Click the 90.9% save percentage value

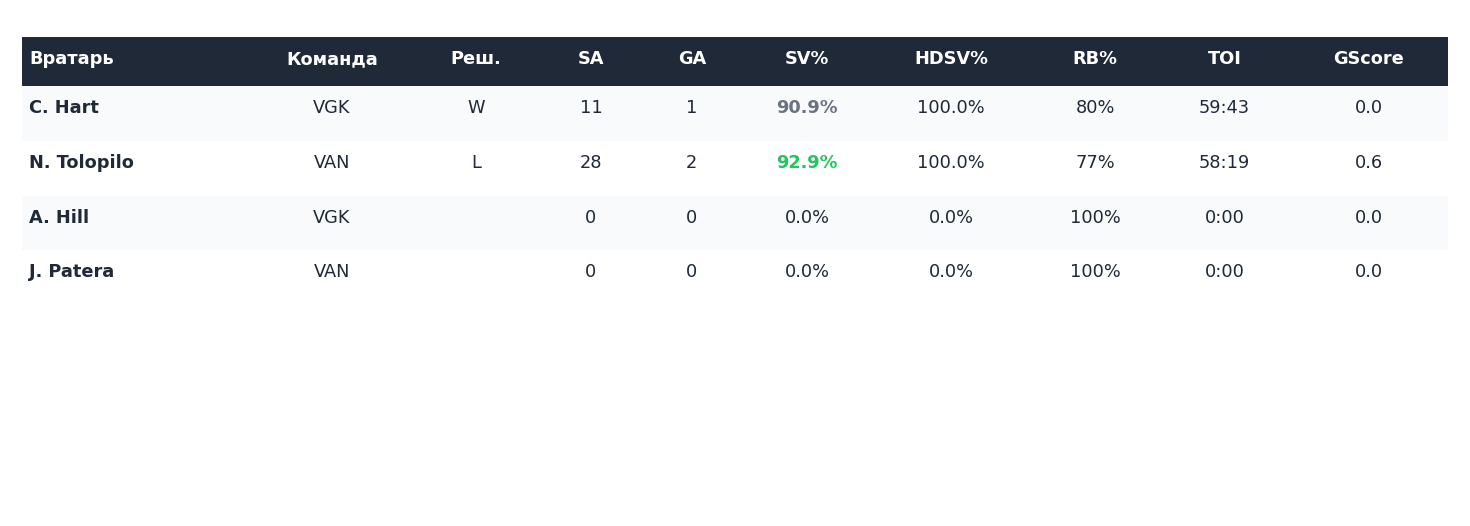tap(806, 108)
